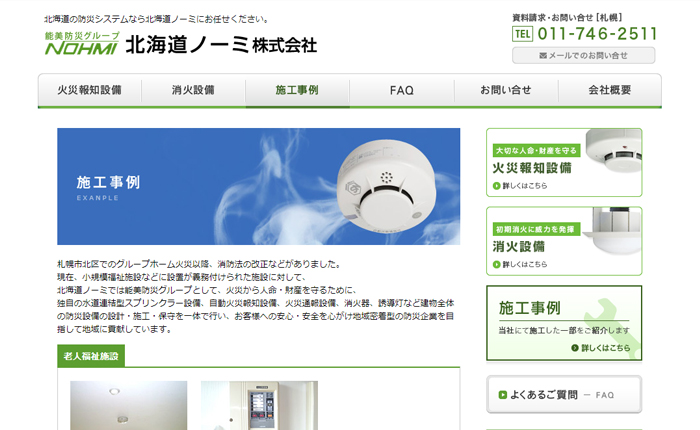
Task: Select the 施工事例 navigation tab
Action: pyautogui.click(x=297, y=90)
